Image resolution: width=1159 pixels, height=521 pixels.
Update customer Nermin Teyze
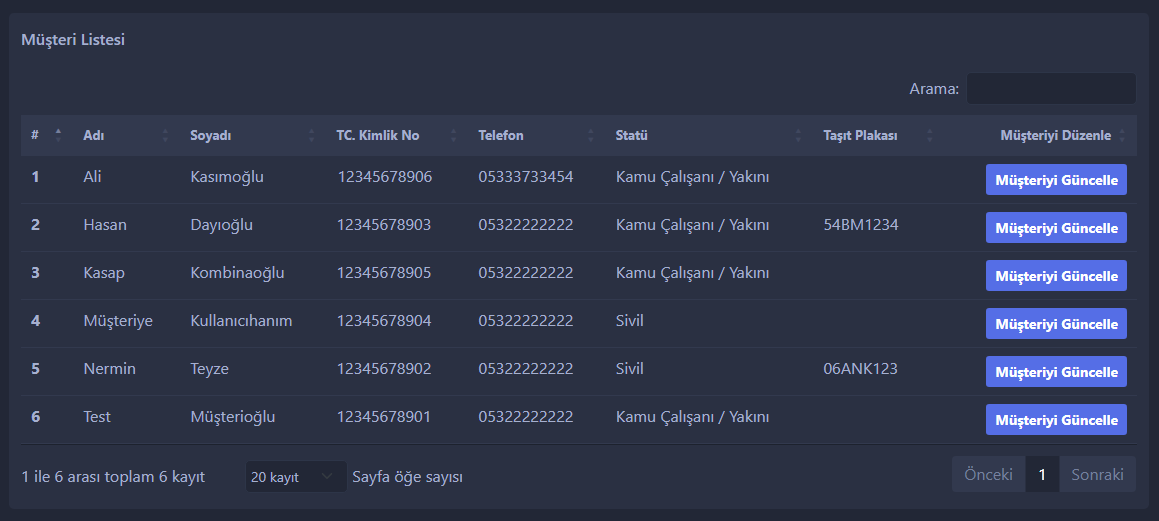click(1056, 372)
